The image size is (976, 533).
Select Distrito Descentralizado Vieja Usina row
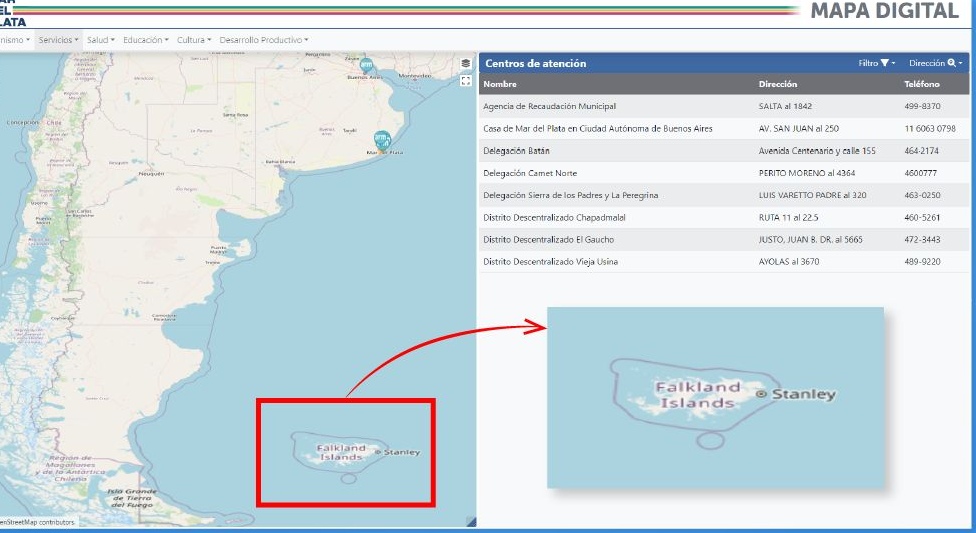[550, 262]
